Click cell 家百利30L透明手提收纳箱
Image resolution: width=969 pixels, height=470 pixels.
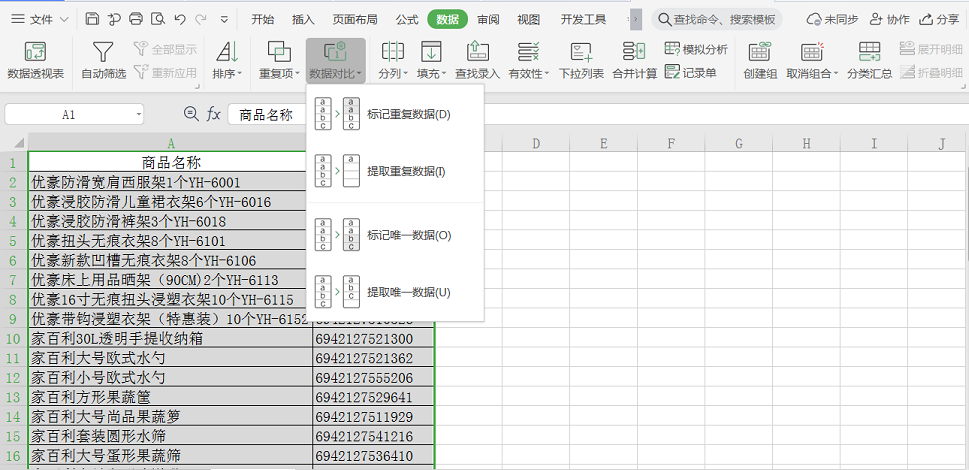(x=171, y=338)
